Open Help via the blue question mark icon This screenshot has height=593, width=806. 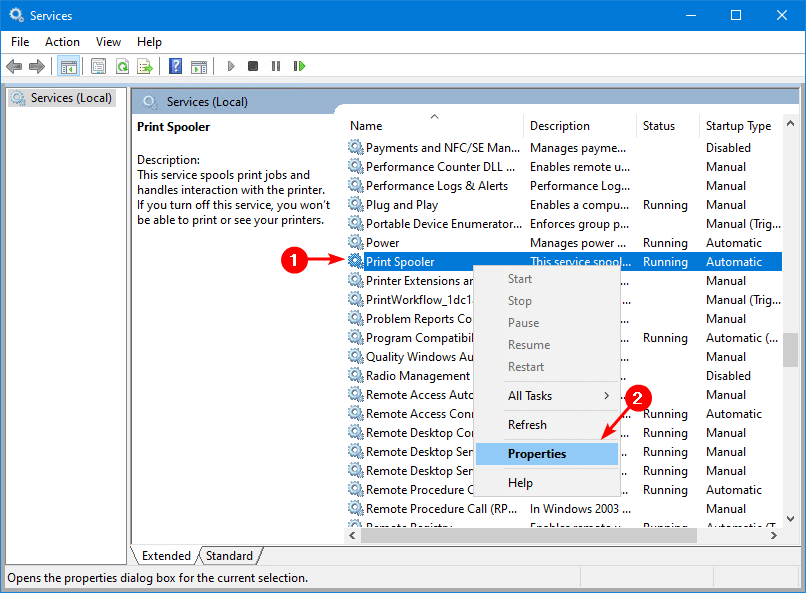coord(175,66)
